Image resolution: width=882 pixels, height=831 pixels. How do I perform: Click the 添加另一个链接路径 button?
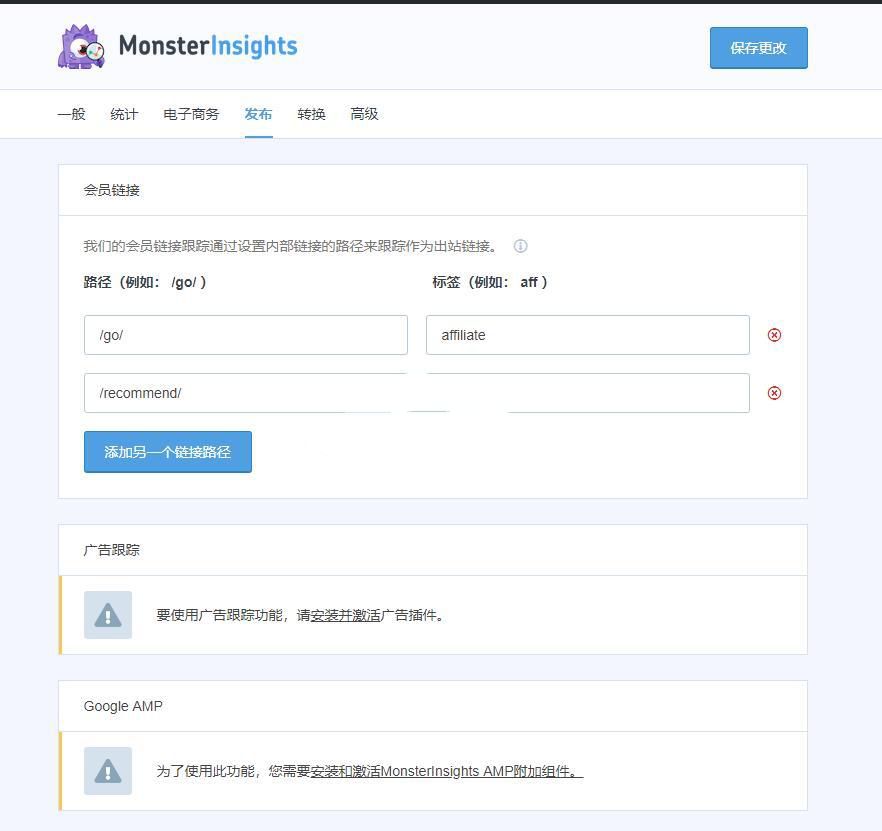167,452
